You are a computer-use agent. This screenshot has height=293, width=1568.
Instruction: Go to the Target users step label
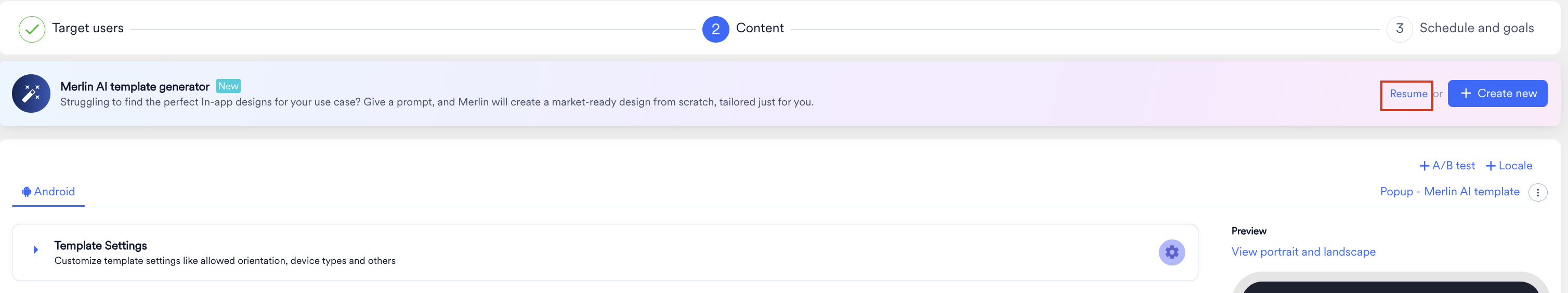(88, 28)
